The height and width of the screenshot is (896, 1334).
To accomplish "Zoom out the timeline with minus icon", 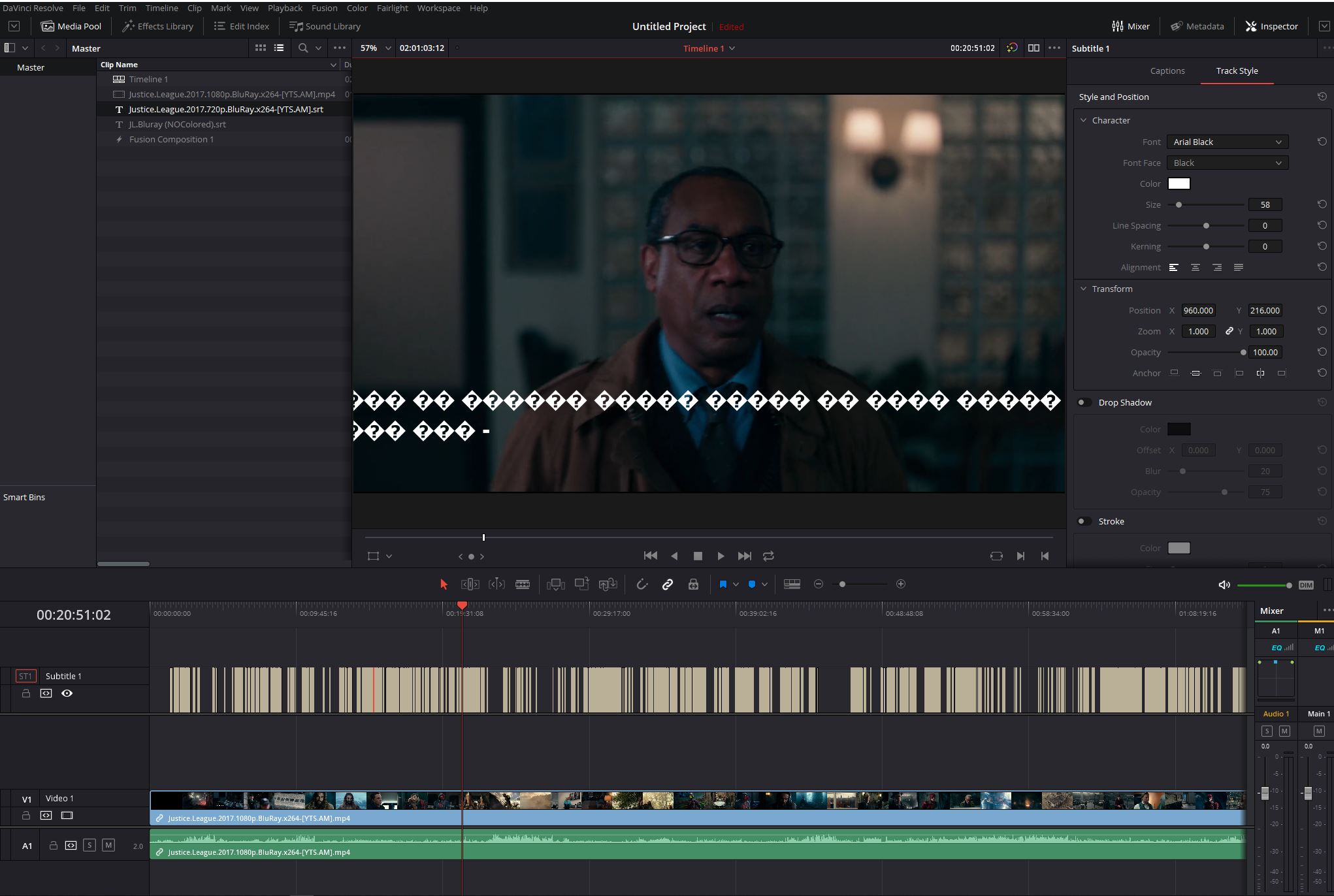I will pos(819,584).
